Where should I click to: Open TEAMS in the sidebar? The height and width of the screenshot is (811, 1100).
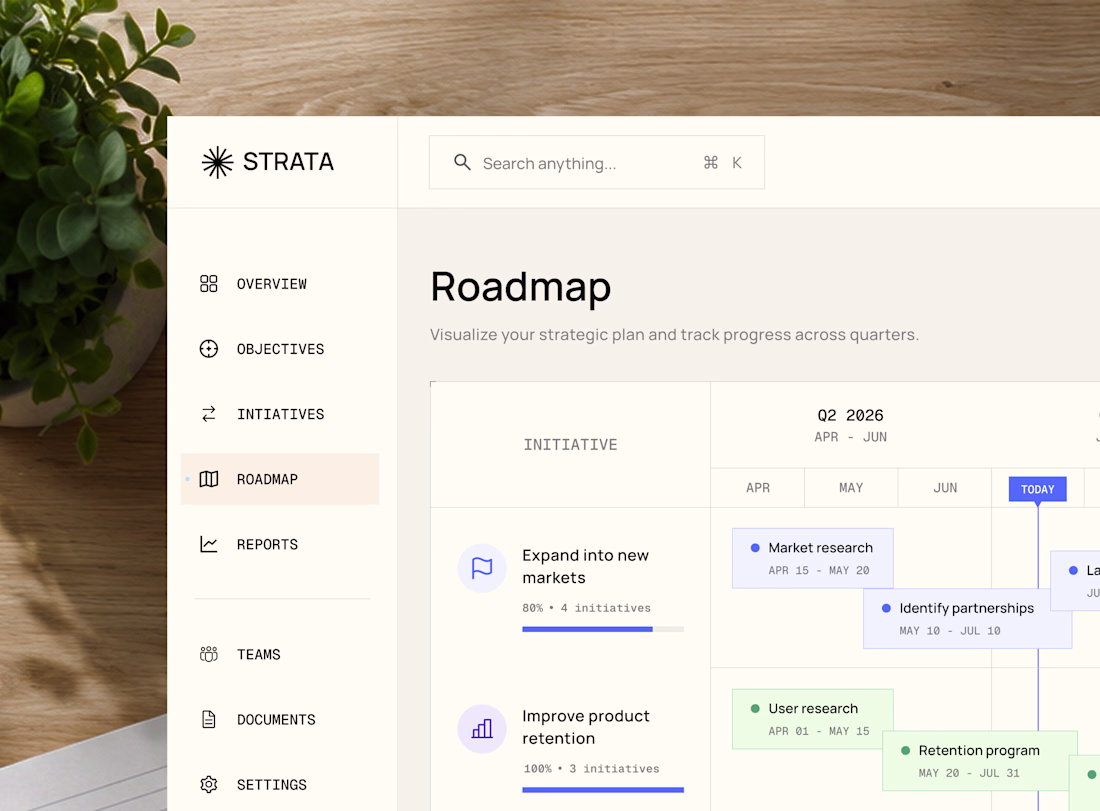tap(280, 654)
